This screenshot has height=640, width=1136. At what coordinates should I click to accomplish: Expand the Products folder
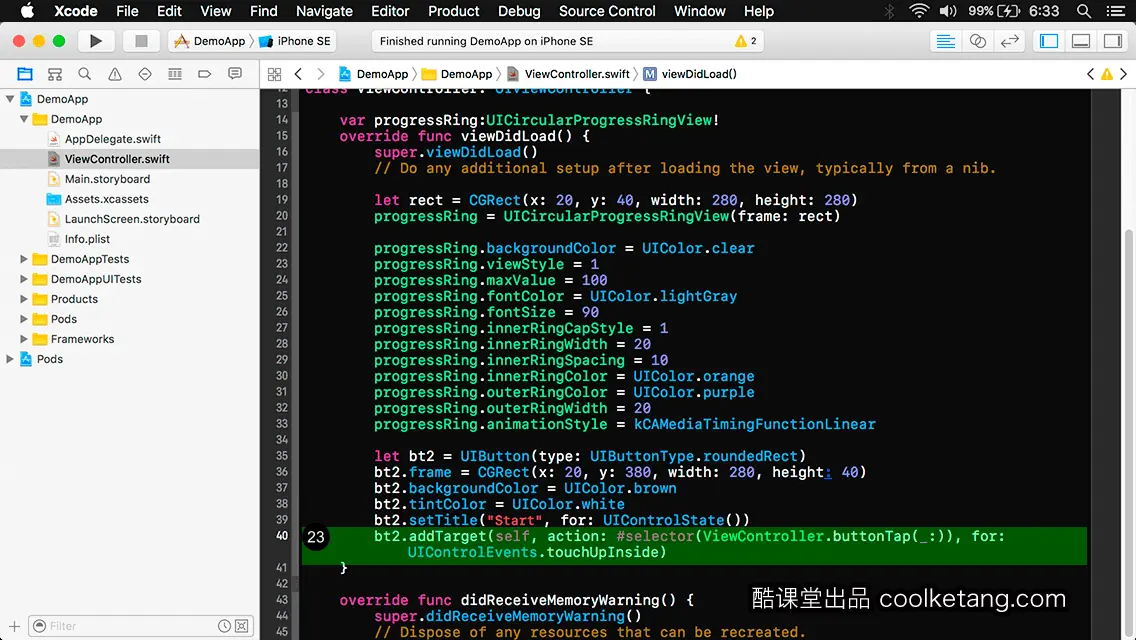(24, 299)
